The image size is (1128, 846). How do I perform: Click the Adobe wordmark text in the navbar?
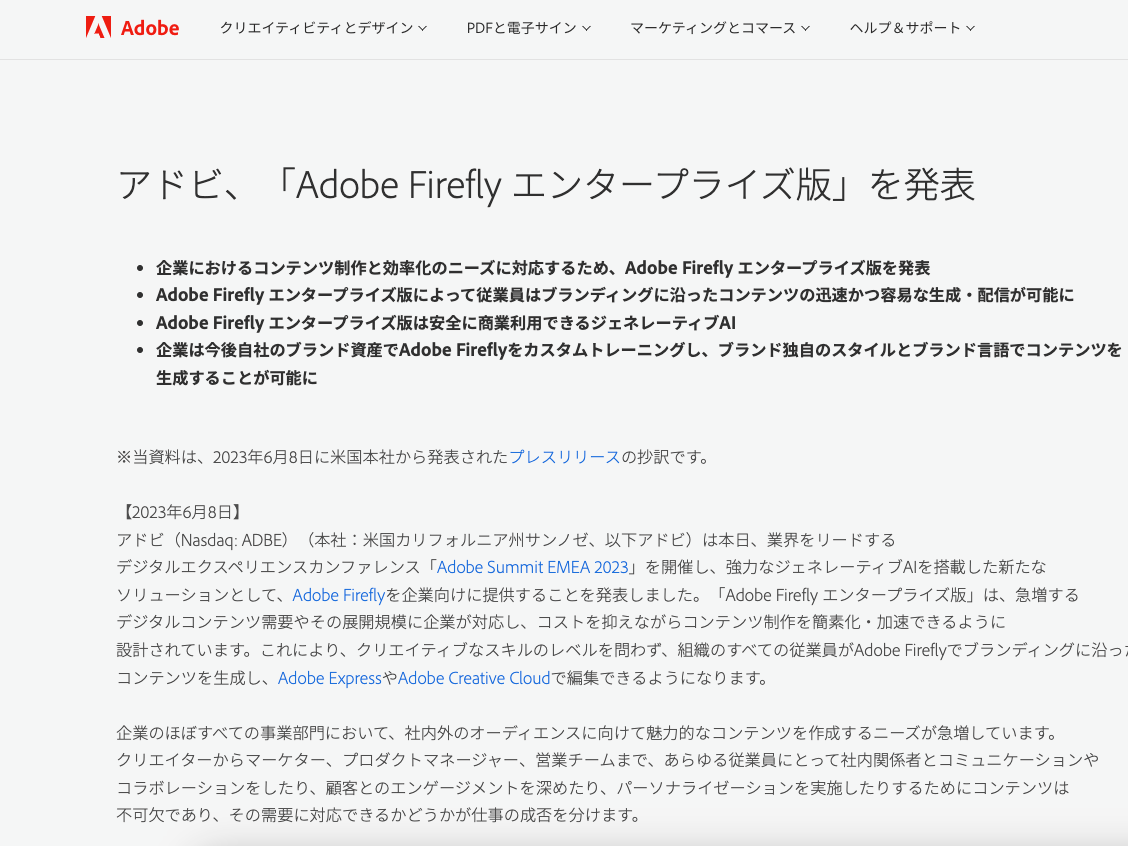[x=148, y=28]
